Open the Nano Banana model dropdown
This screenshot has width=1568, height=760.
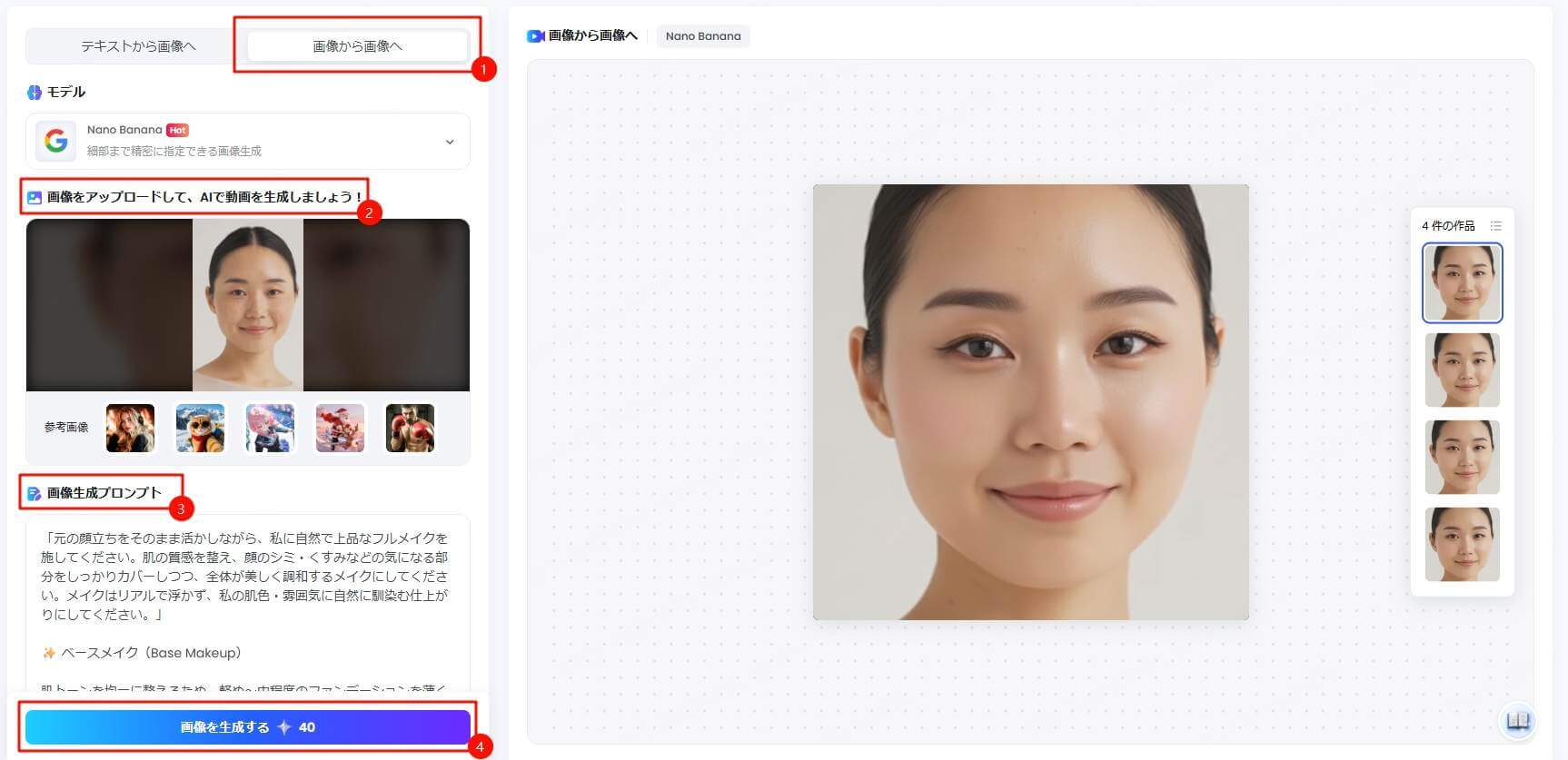tap(248, 141)
